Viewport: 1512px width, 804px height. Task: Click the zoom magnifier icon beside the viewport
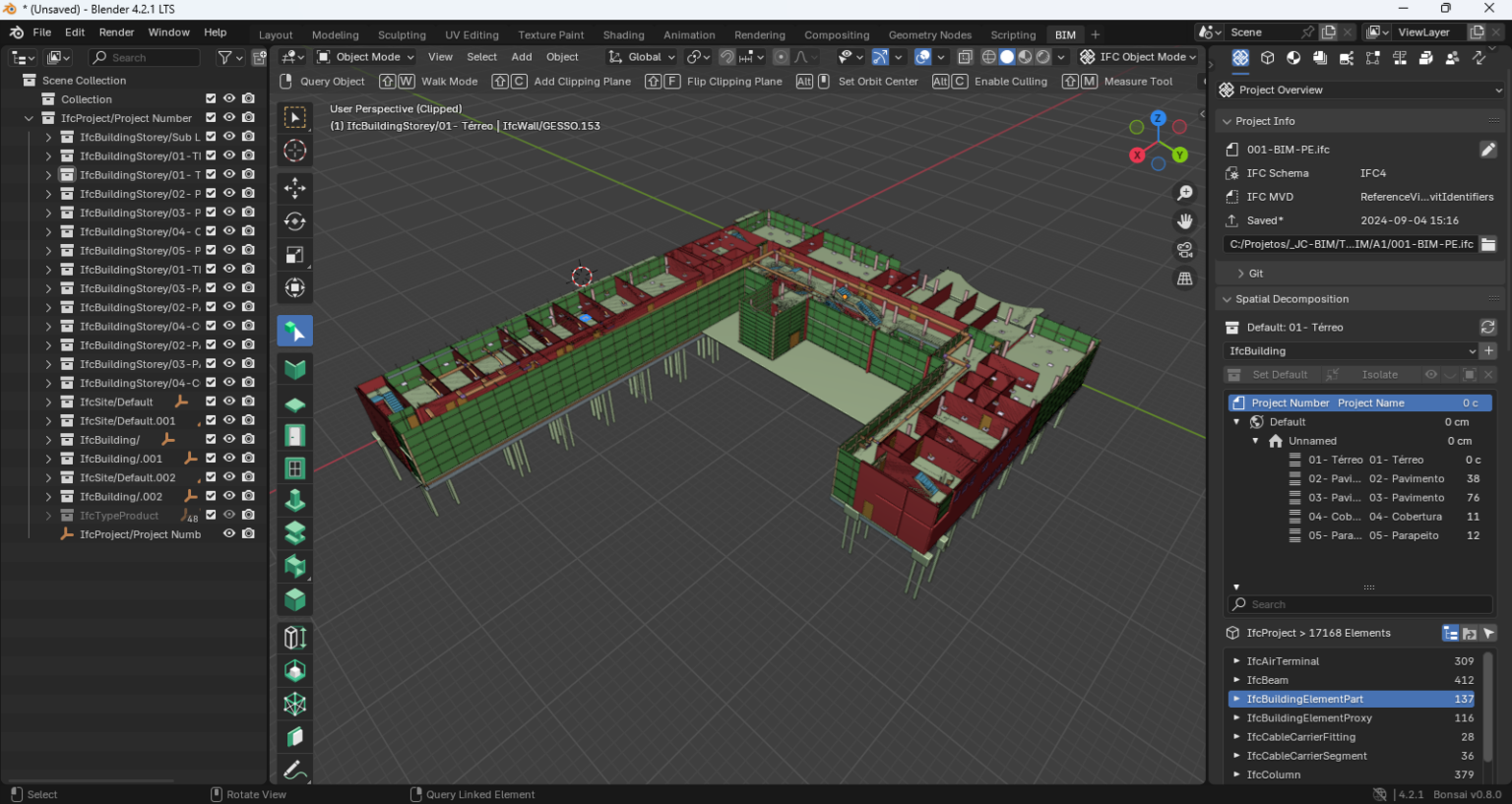point(1184,193)
